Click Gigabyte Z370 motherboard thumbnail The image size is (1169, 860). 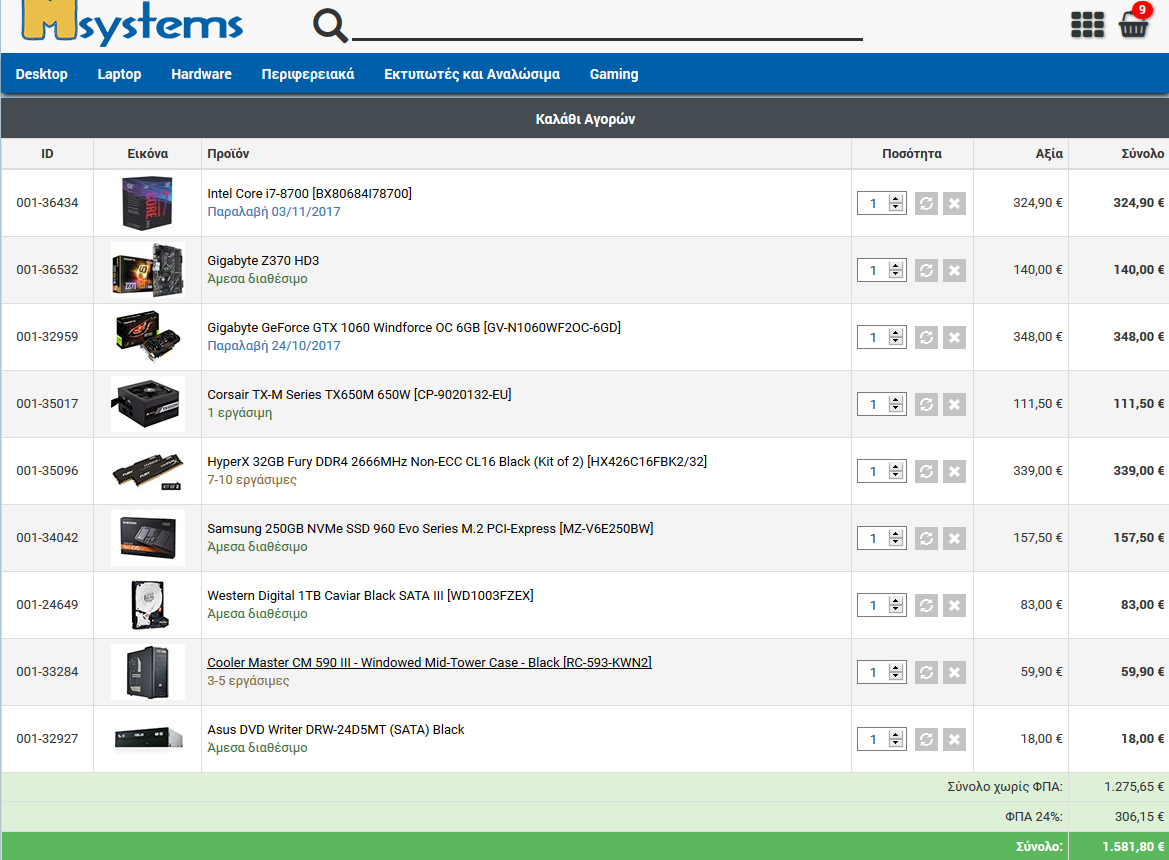pyautogui.click(x=148, y=270)
